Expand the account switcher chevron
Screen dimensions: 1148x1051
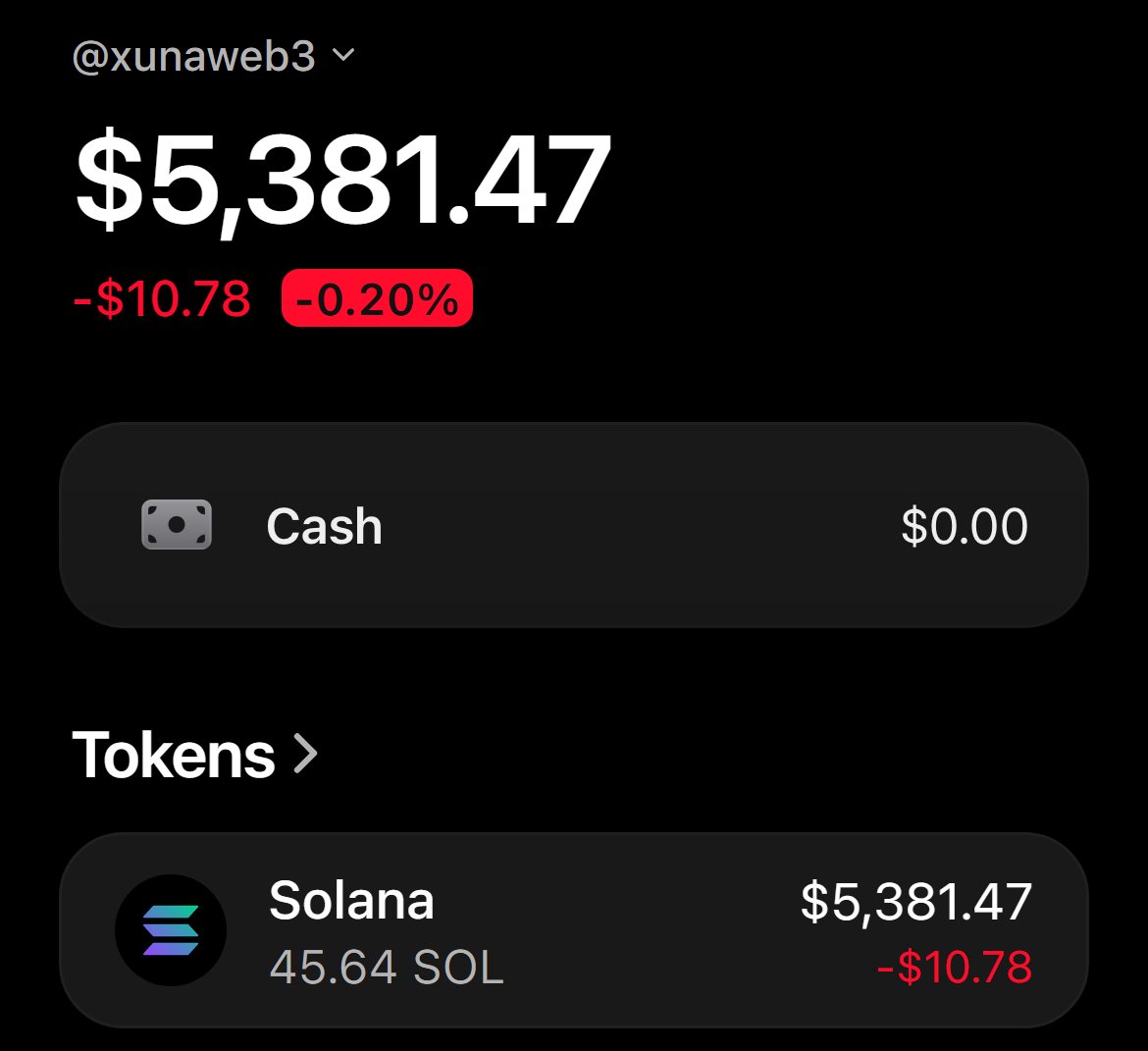tap(343, 55)
